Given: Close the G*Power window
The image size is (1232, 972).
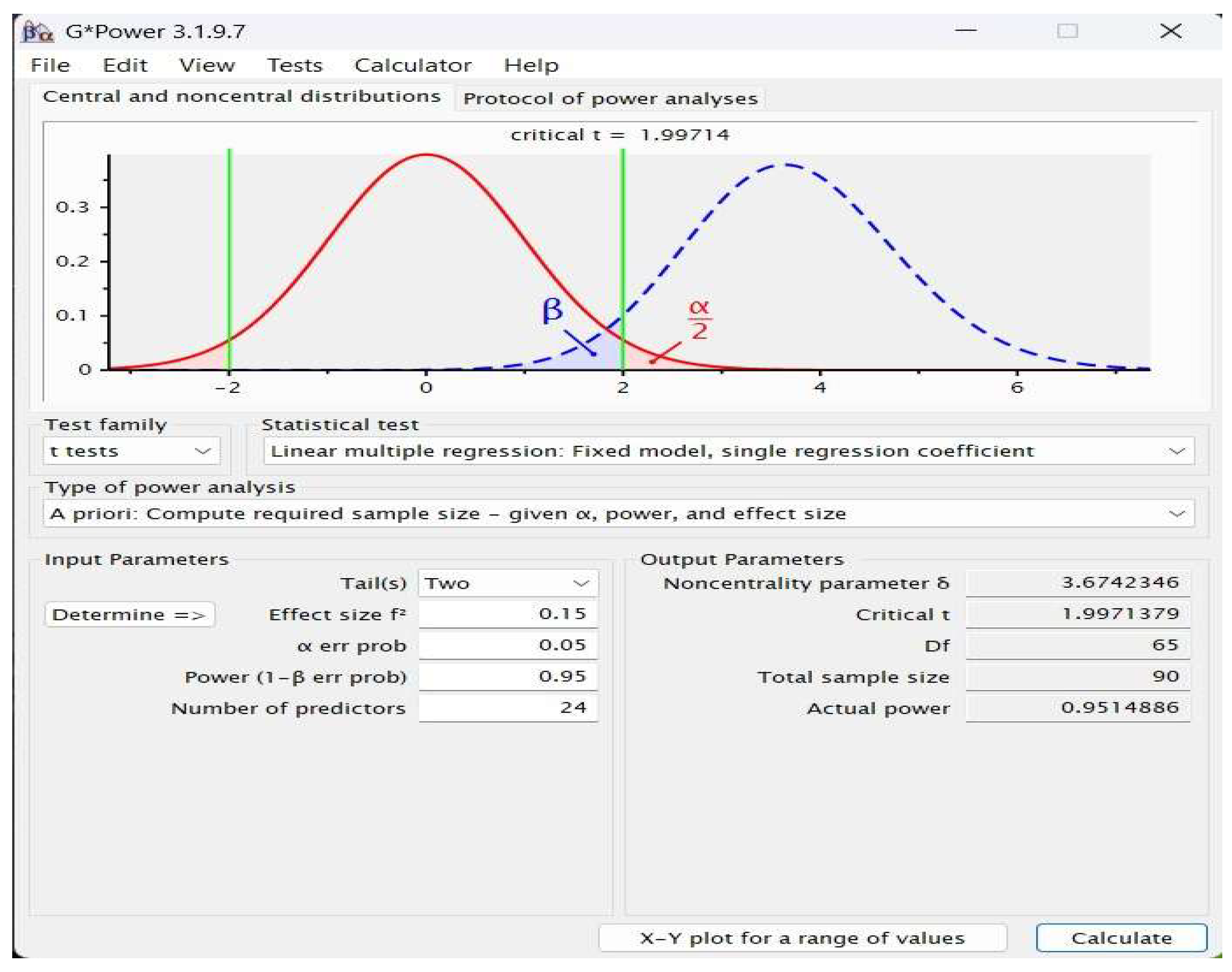Looking at the screenshot, I should click(x=1170, y=31).
